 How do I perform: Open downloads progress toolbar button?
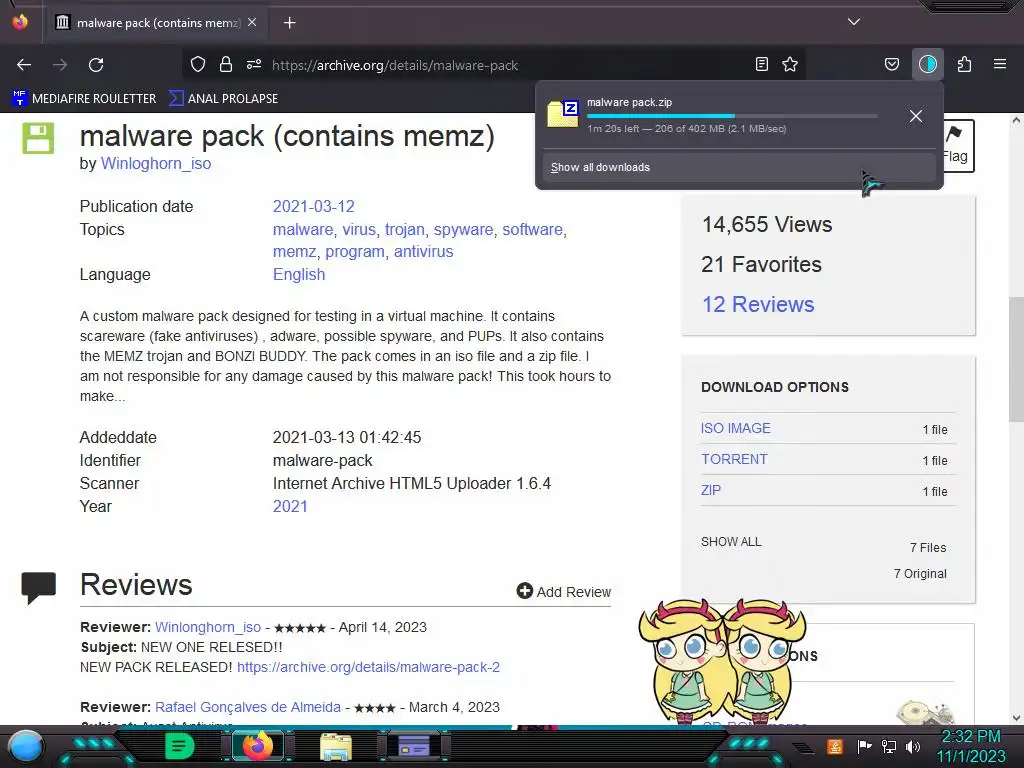coord(928,64)
